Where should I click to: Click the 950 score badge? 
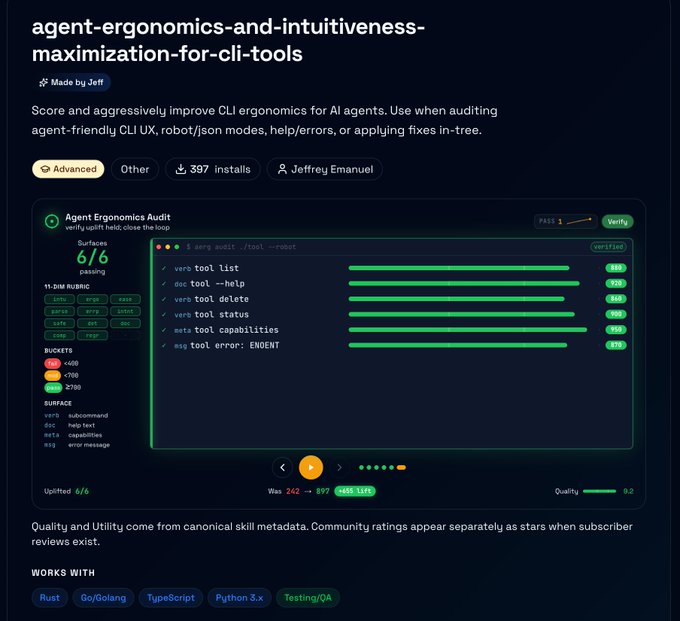[616, 330]
